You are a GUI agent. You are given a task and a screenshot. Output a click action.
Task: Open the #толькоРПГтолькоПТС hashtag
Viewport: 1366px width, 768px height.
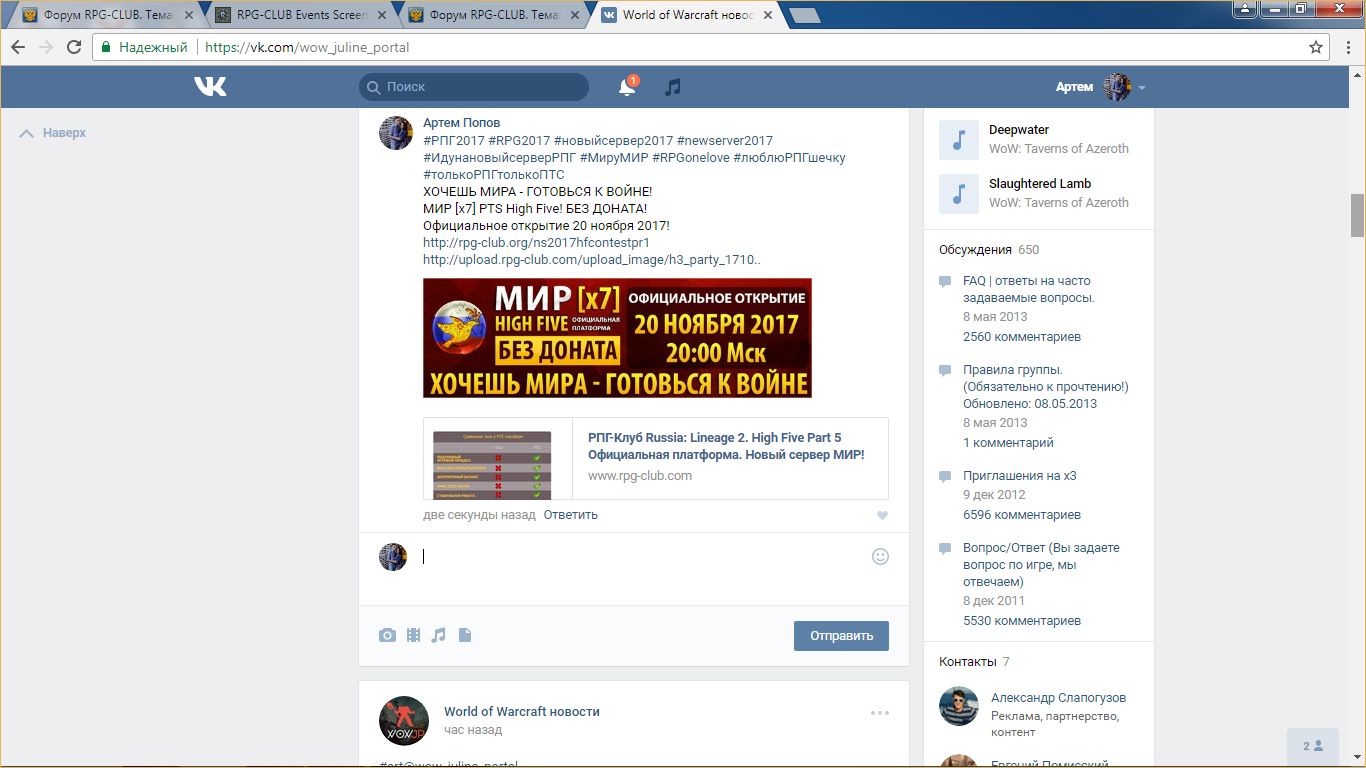[x=494, y=175]
